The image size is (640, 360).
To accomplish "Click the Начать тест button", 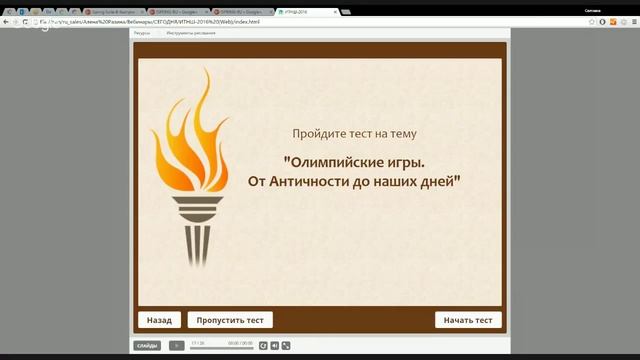I will click(x=468, y=320).
